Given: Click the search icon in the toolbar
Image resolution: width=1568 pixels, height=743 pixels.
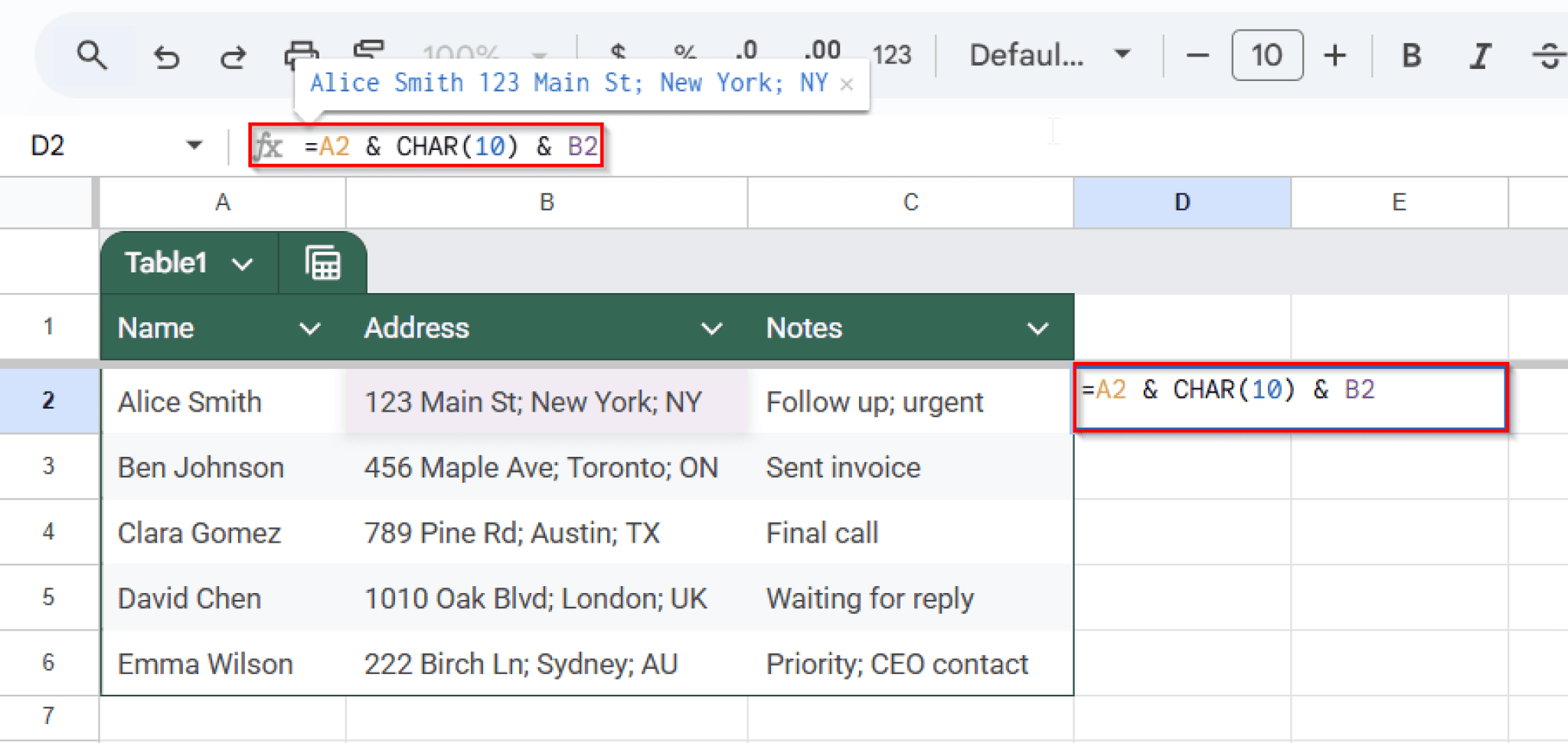Looking at the screenshot, I should click(92, 54).
